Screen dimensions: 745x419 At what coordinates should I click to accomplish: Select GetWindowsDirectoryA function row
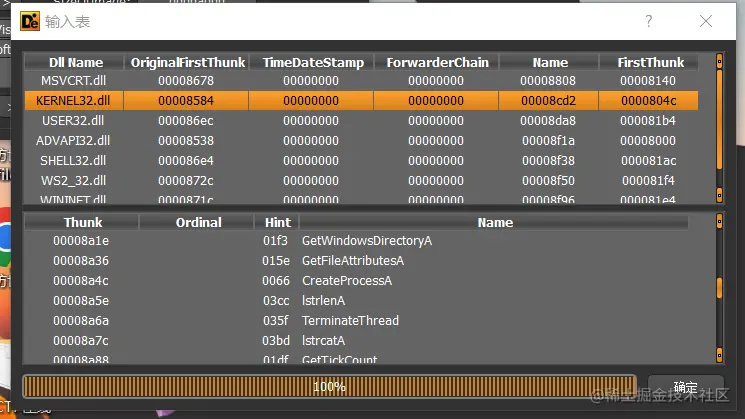tap(356, 241)
